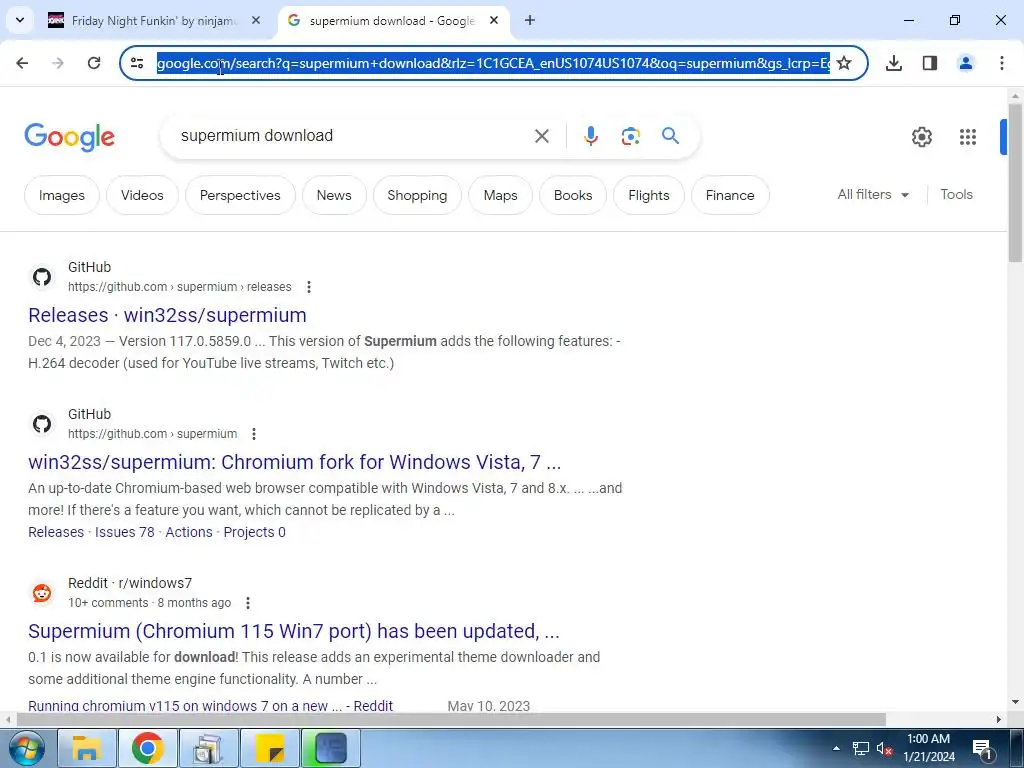
Task: Click the Google logo
Action: (69, 136)
